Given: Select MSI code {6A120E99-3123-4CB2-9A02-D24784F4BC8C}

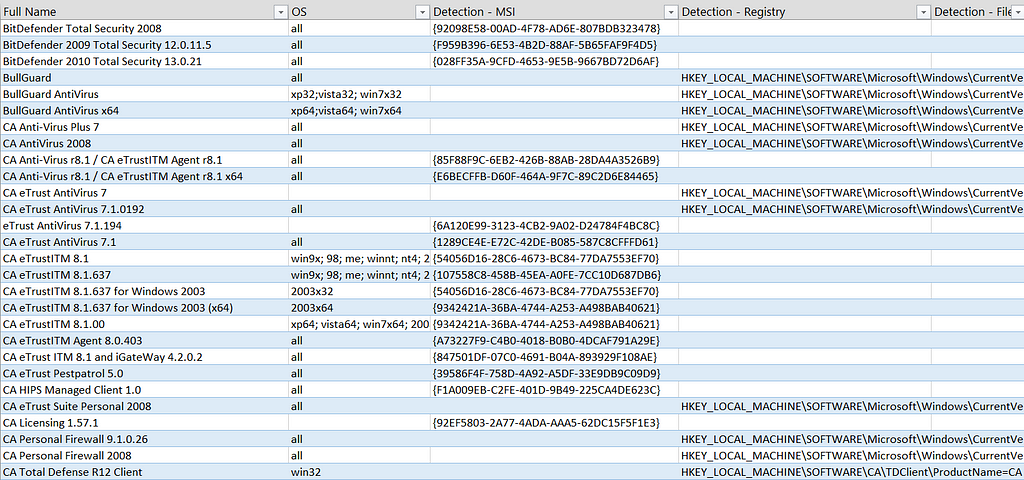Looking at the screenshot, I should coord(554,225).
